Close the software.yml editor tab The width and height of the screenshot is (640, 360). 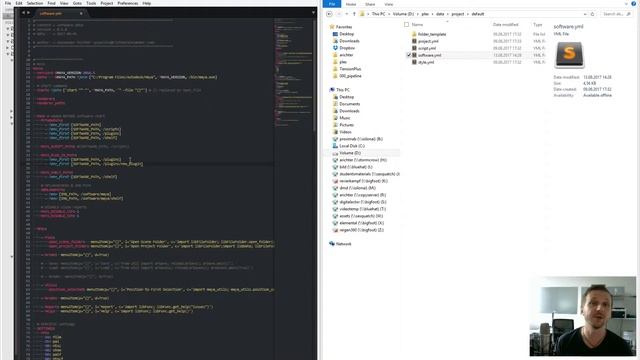[x=81, y=13]
